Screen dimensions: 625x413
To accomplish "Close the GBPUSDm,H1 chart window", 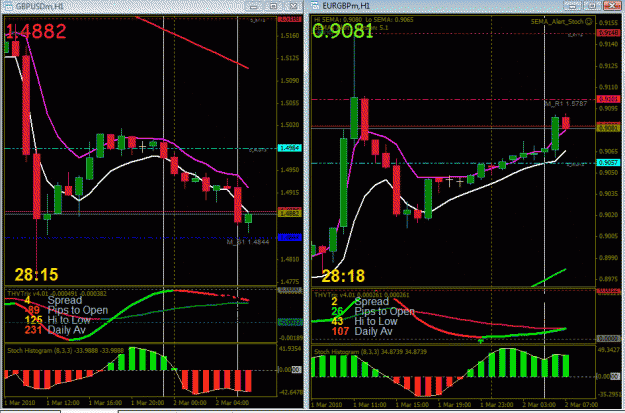I will pyautogui.click(x=294, y=6).
